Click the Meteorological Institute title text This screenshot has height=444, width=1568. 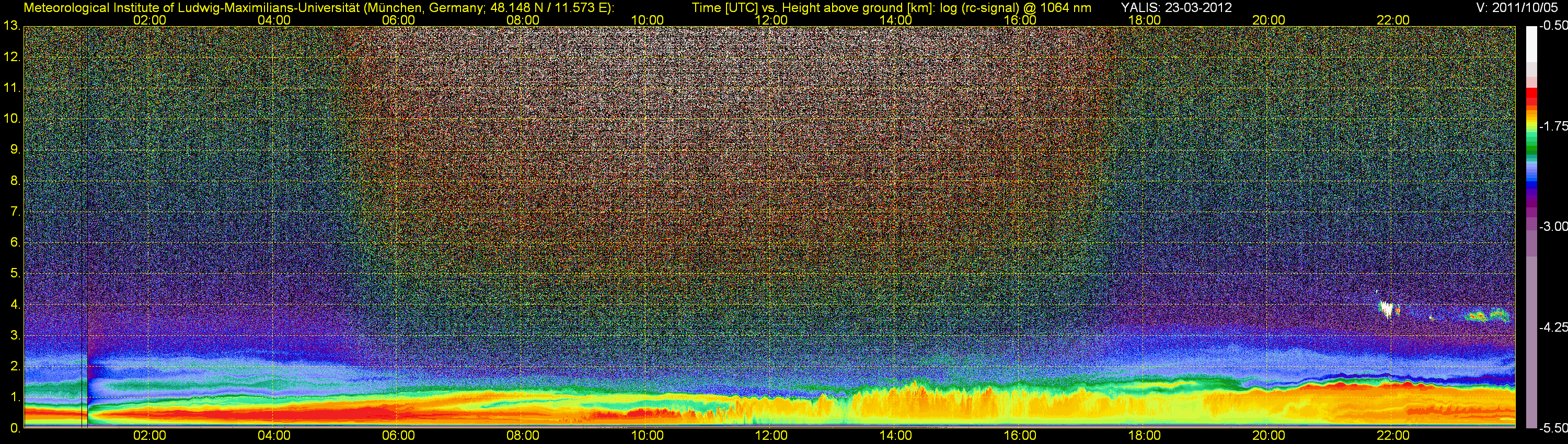tap(319, 7)
